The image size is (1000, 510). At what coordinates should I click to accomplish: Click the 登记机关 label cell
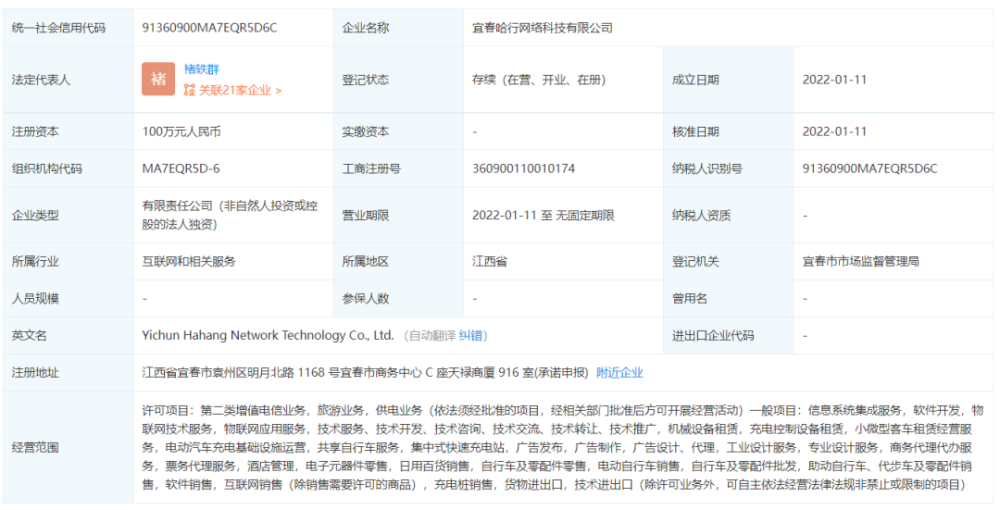click(728, 261)
